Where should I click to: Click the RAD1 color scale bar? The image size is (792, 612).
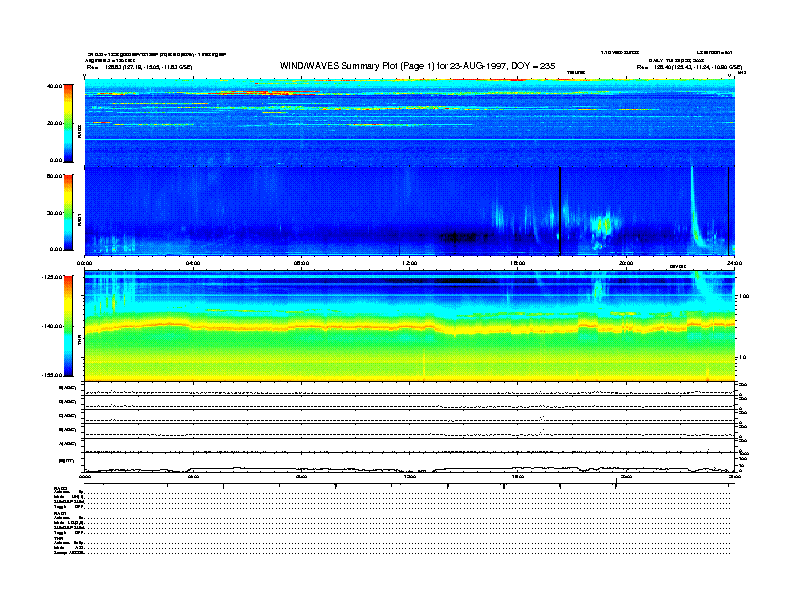pyautogui.click(x=68, y=212)
